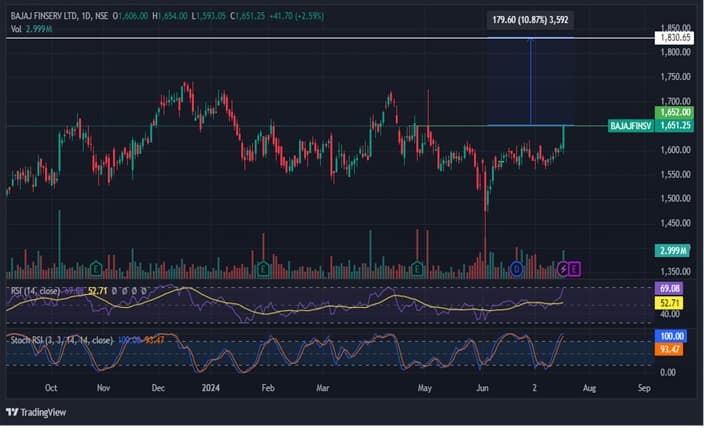Click the 1,750.00 price axis level
The height and width of the screenshot is (442, 704).
click(675, 77)
